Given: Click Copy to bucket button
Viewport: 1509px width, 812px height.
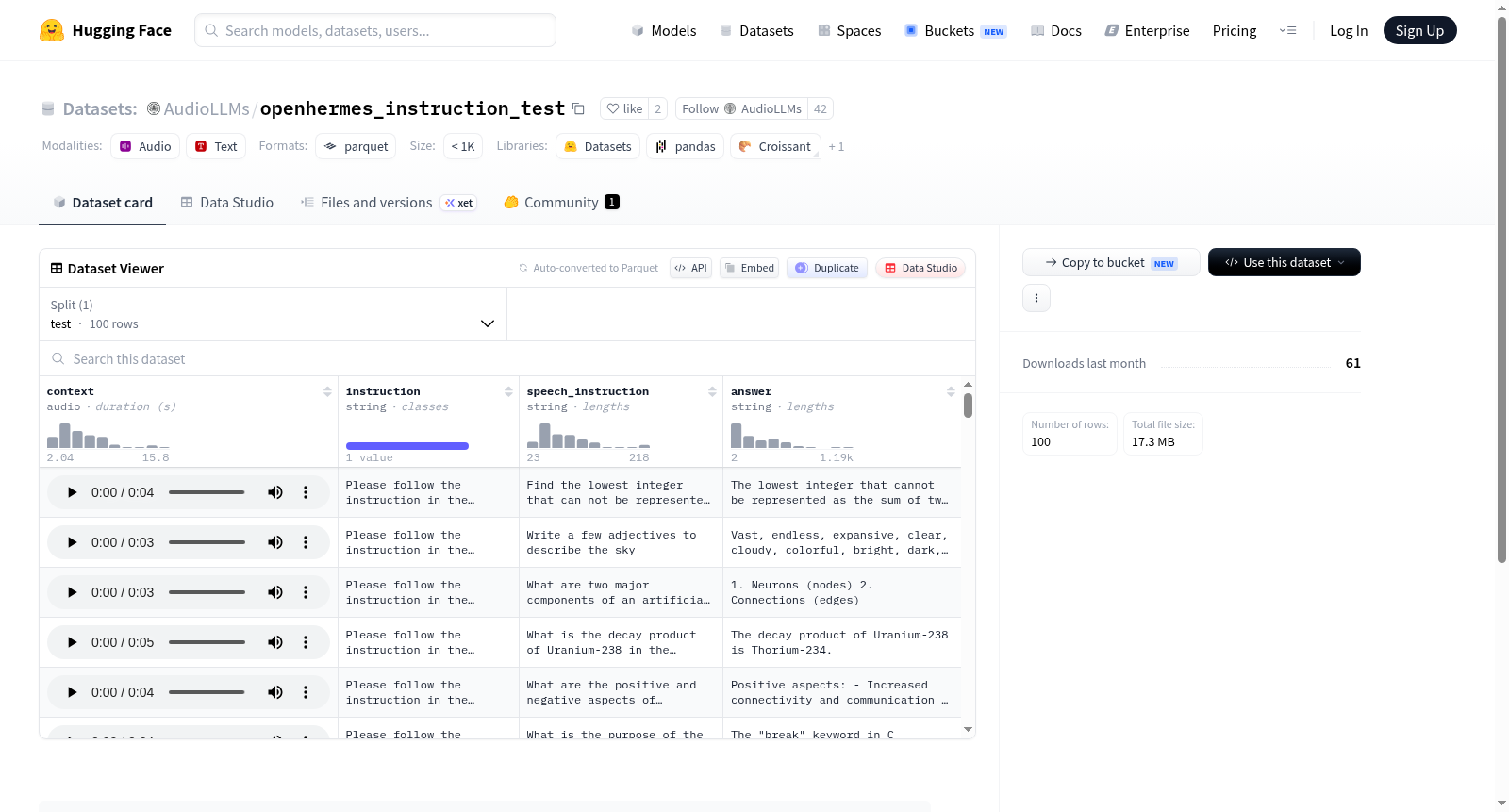Looking at the screenshot, I should click(1111, 262).
